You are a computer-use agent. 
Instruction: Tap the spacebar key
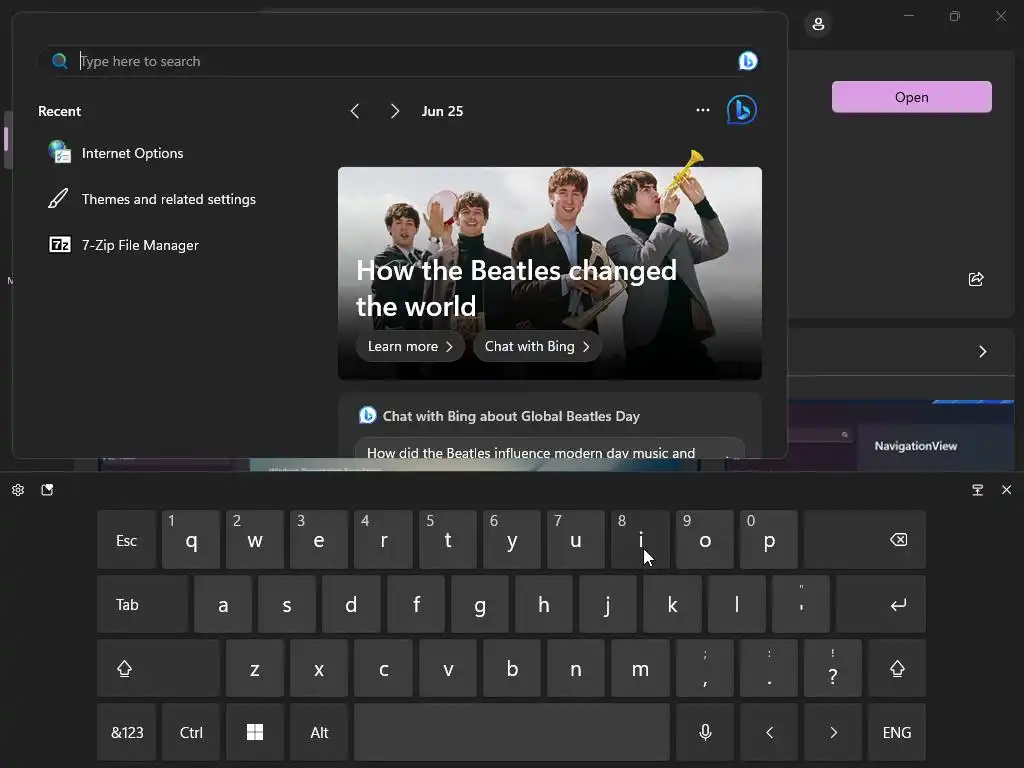pos(512,732)
